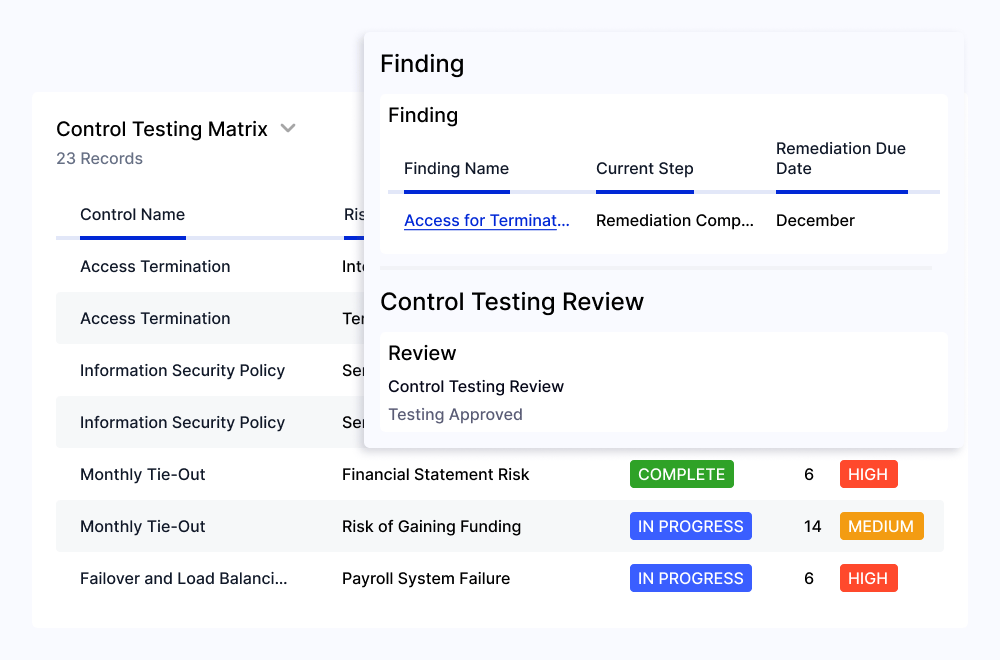The image size is (1000, 660).
Task: Click IN PROGRESS badge for Risk of Gaining Funding
Action: [x=691, y=526]
